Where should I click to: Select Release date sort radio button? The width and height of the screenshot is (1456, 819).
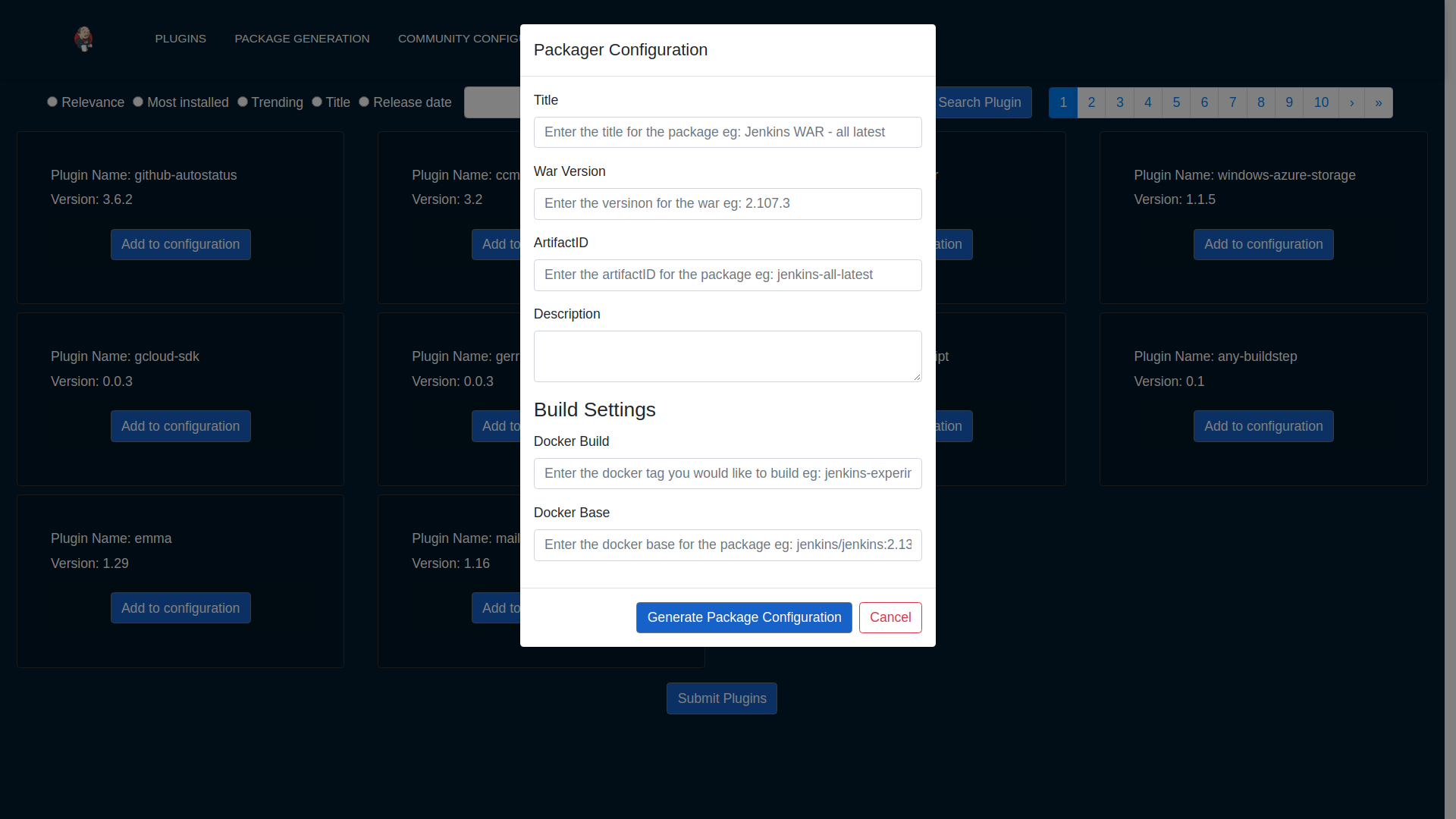[364, 102]
